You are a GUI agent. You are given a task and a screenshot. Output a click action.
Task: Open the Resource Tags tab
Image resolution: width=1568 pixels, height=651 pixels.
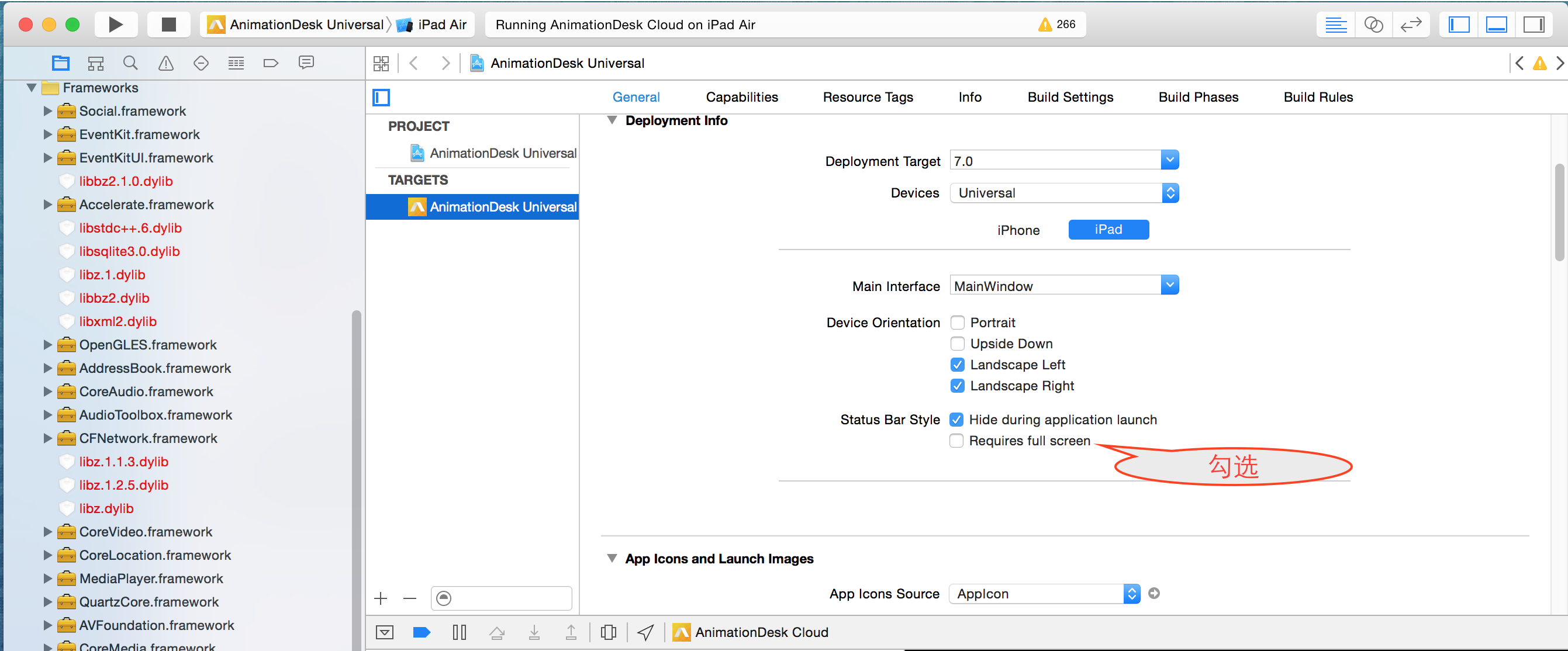(x=868, y=98)
